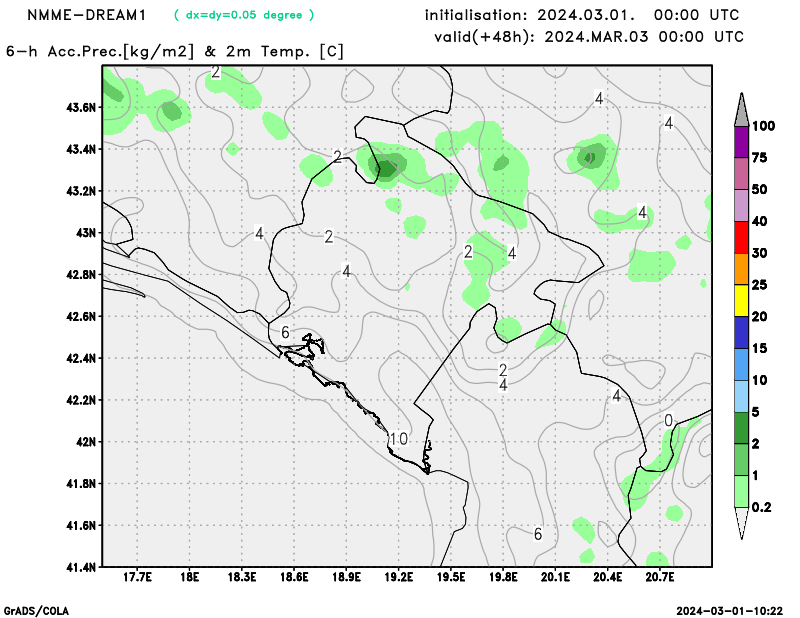Screen dimensions: 800x618
Task: Click the 17.7E longitude label
Action: coord(137,577)
